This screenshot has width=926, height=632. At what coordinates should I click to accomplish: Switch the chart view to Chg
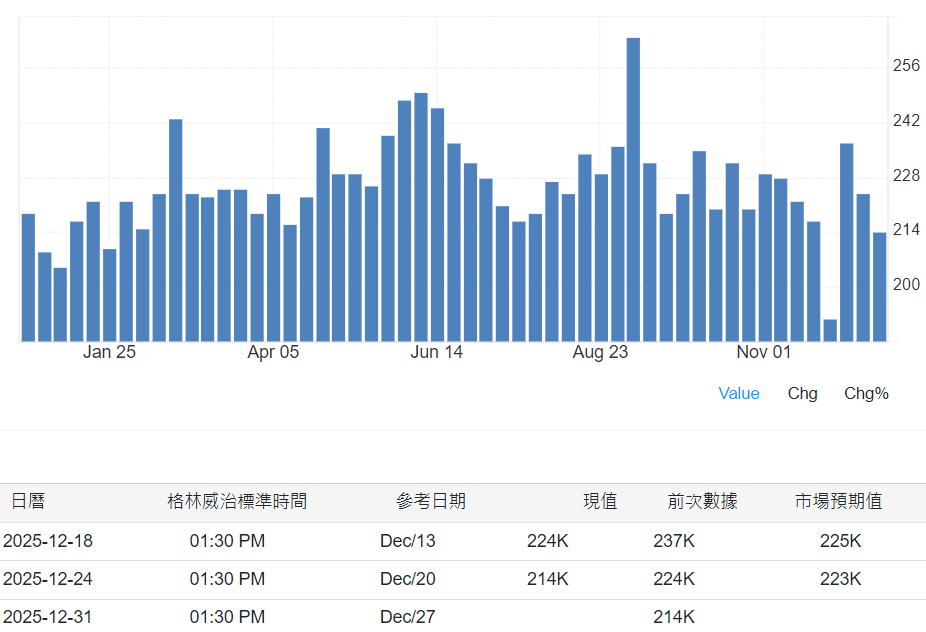pyautogui.click(x=802, y=393)
